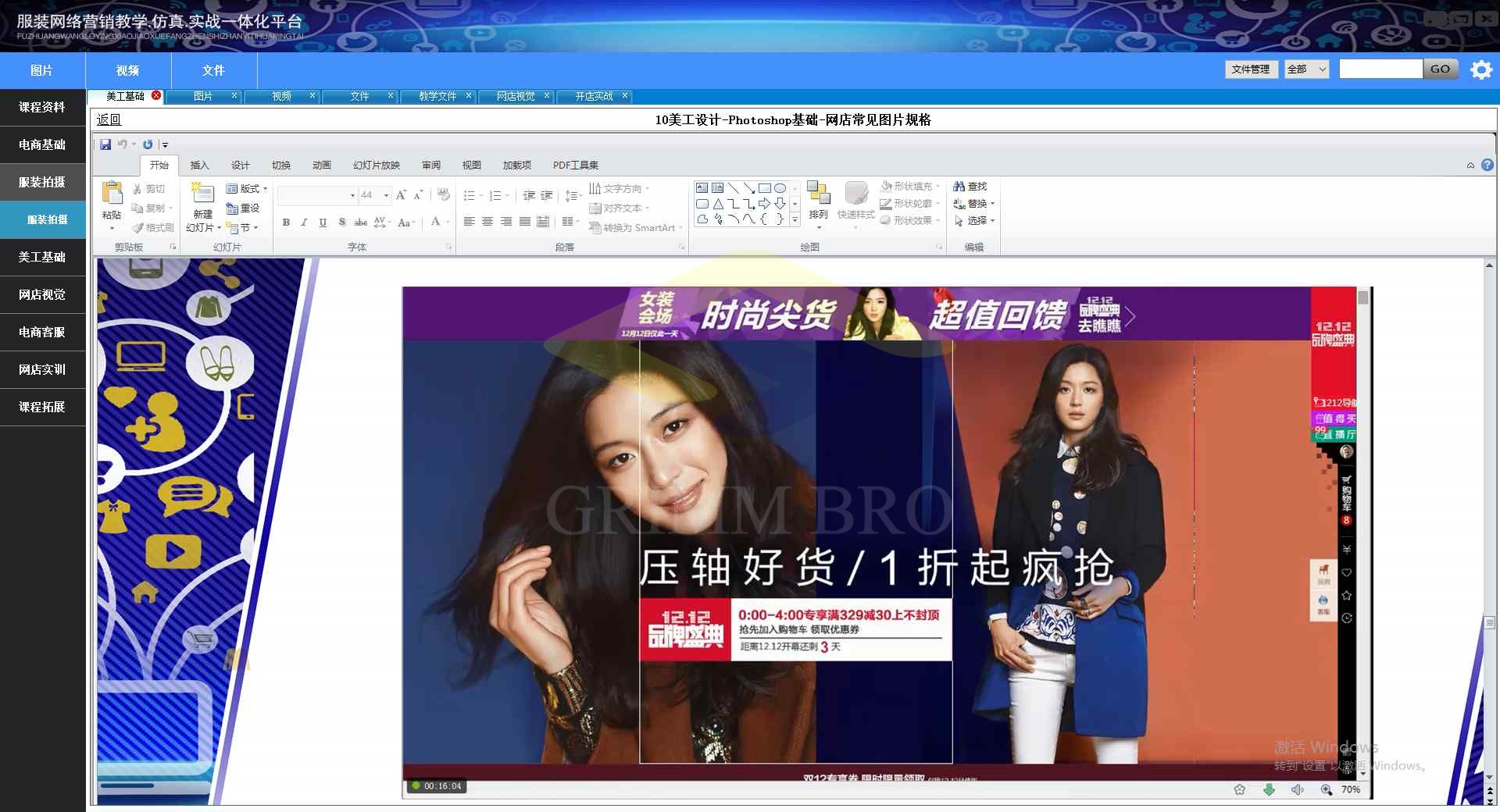Click the 文件管理 button
Image resolution: width=1500 pixels, height=812 pixels.
click(x=1251, y=69)
